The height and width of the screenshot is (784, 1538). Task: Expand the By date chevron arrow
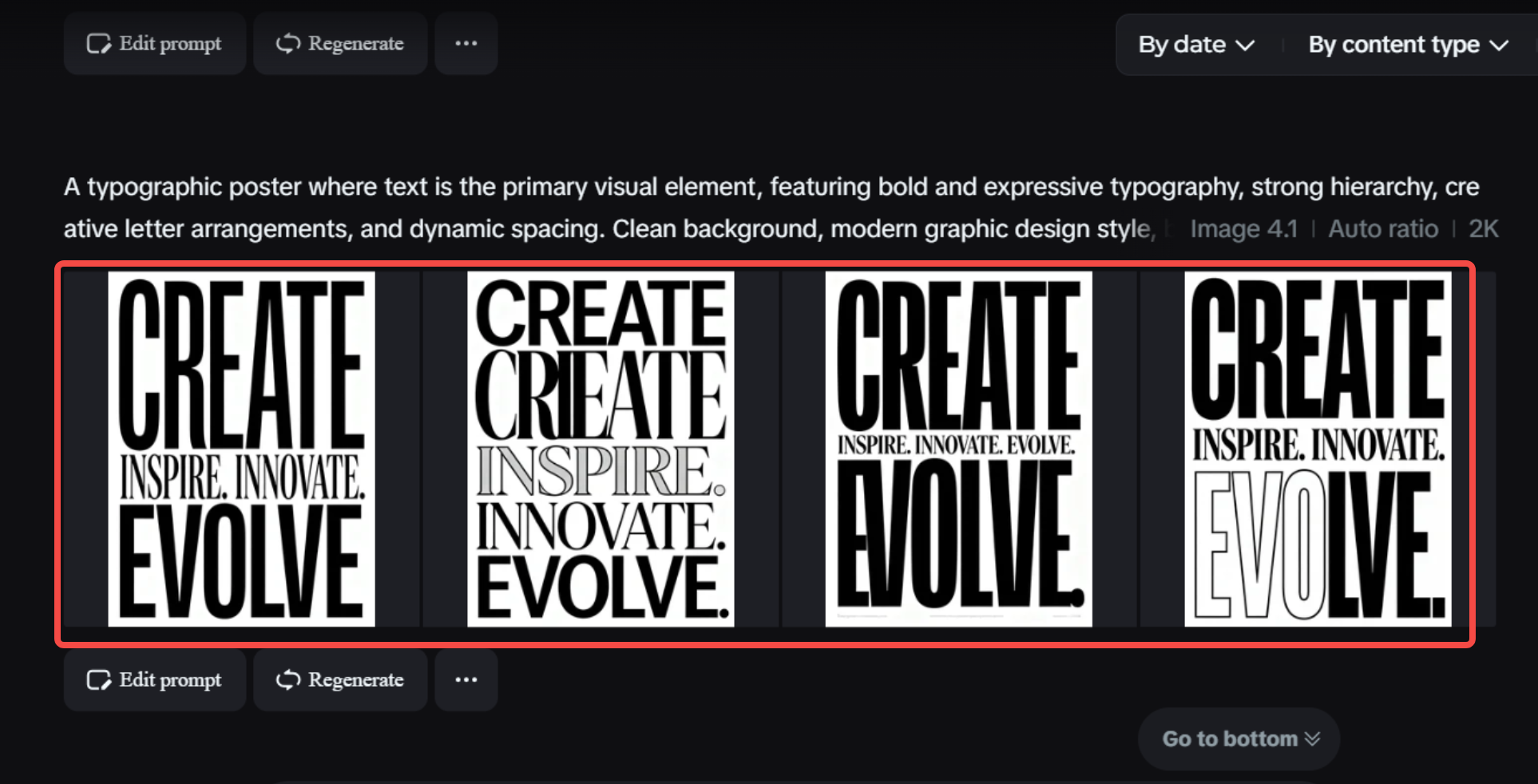click(1246, 46)
